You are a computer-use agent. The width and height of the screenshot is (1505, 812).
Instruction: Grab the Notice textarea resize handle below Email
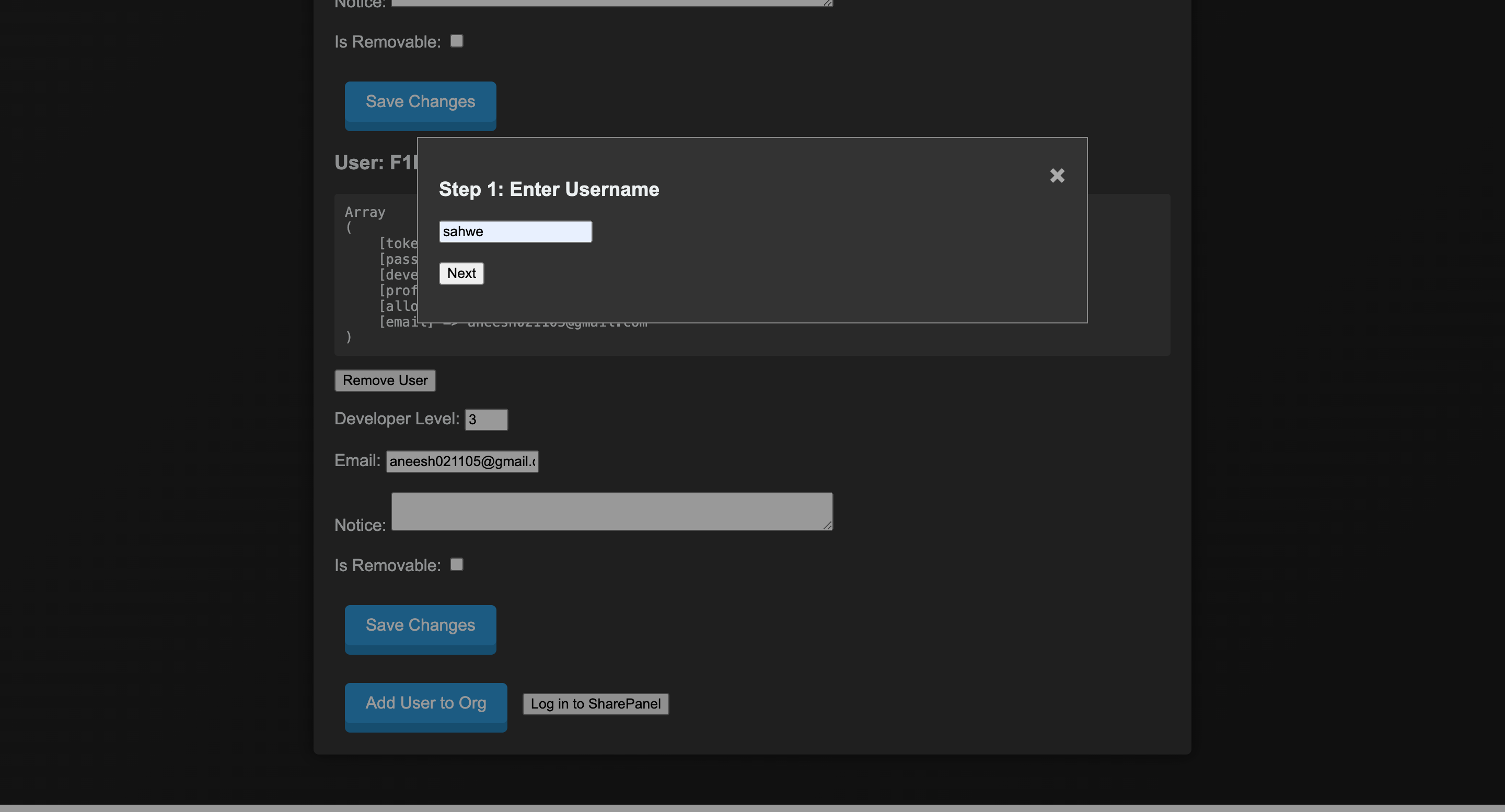tap(827, 525)
